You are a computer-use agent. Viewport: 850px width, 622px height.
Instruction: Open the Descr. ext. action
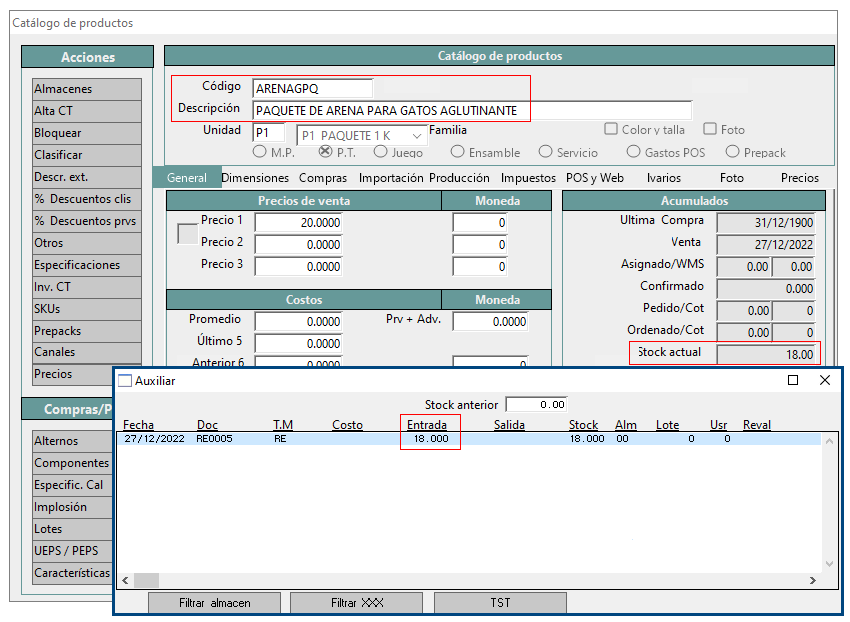click(x=87, y=177)
